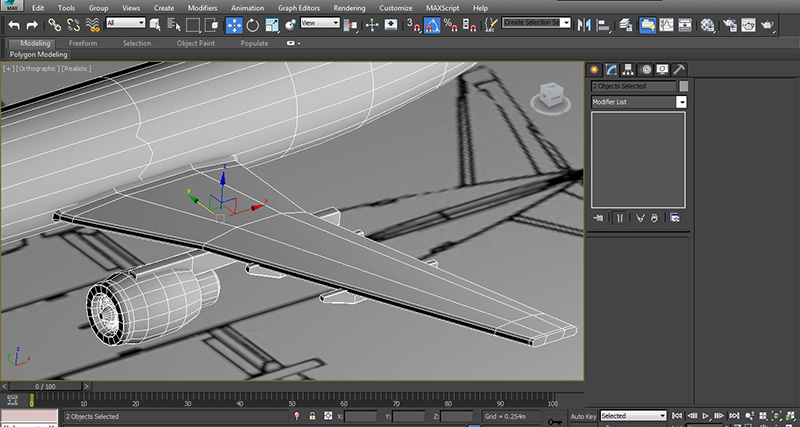Expand the View reference coordinate dropdown

coord(320,23)
